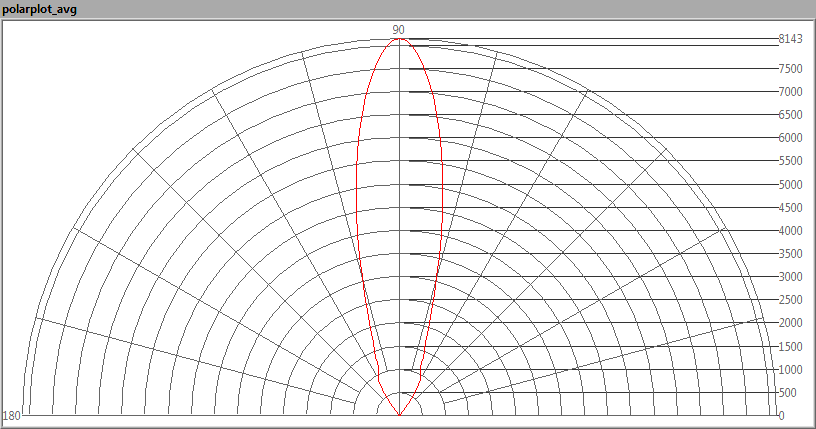816x429 pixels.
Task: Select the 8143 maximum value label
Action: (790, 39)
